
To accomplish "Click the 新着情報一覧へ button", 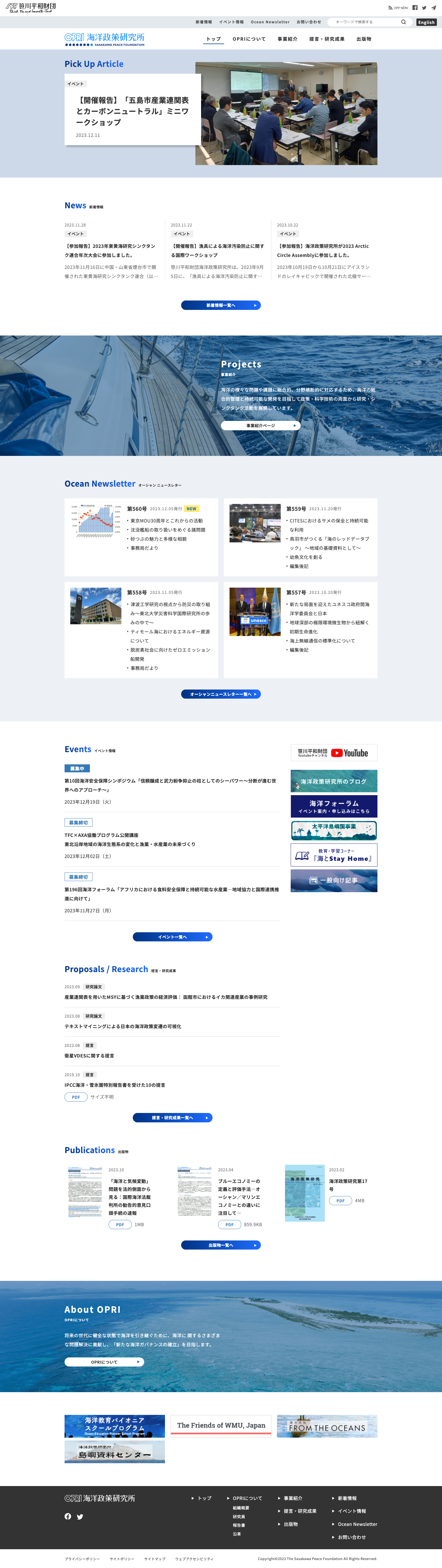I will tap(221, 305).
